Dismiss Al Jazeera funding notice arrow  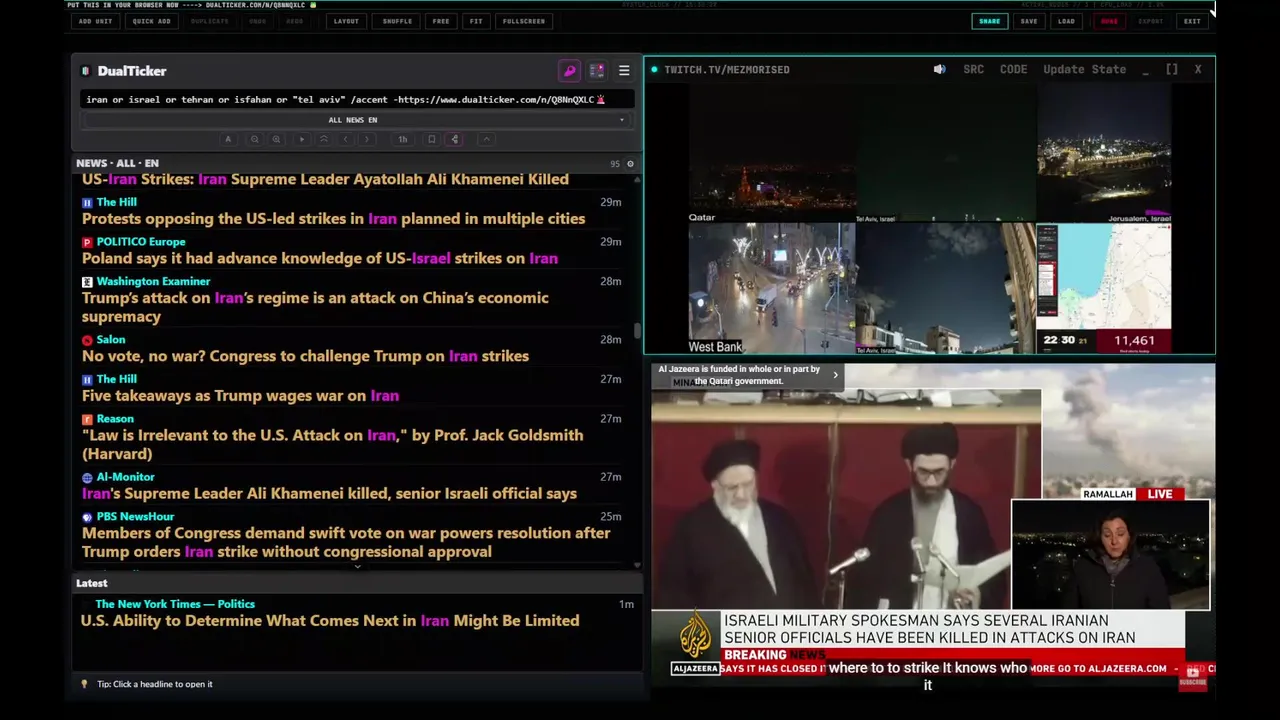(x=835, y=375)
